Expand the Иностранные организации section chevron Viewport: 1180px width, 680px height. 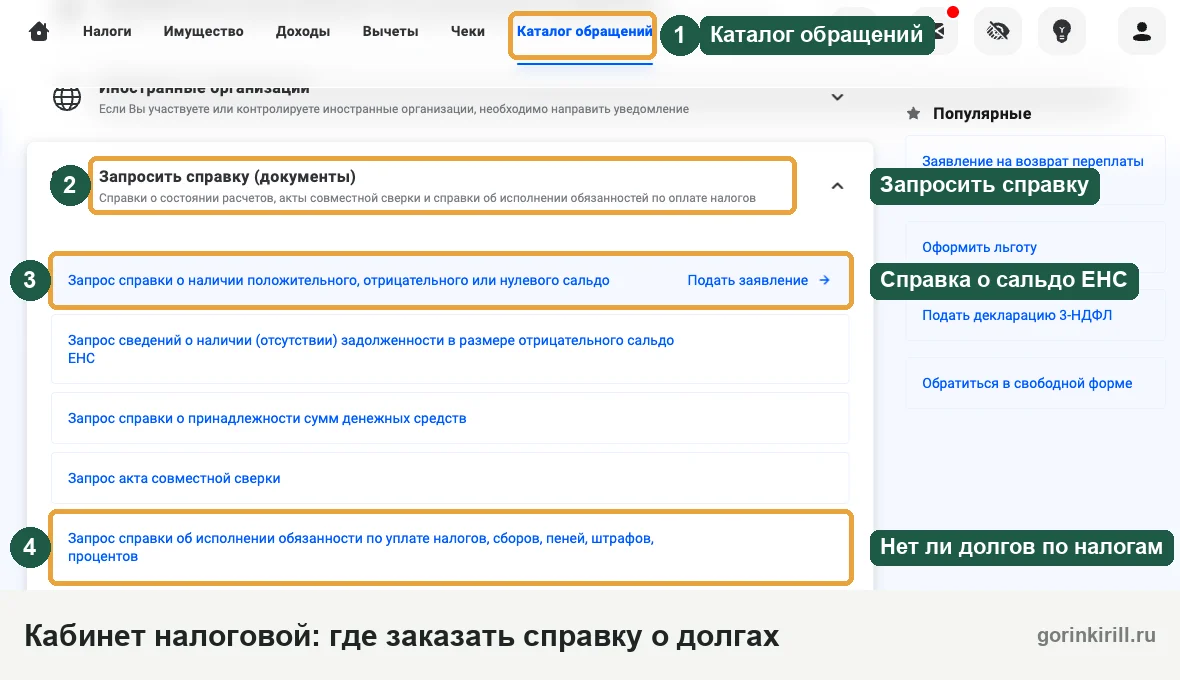[x=837, y=97]
